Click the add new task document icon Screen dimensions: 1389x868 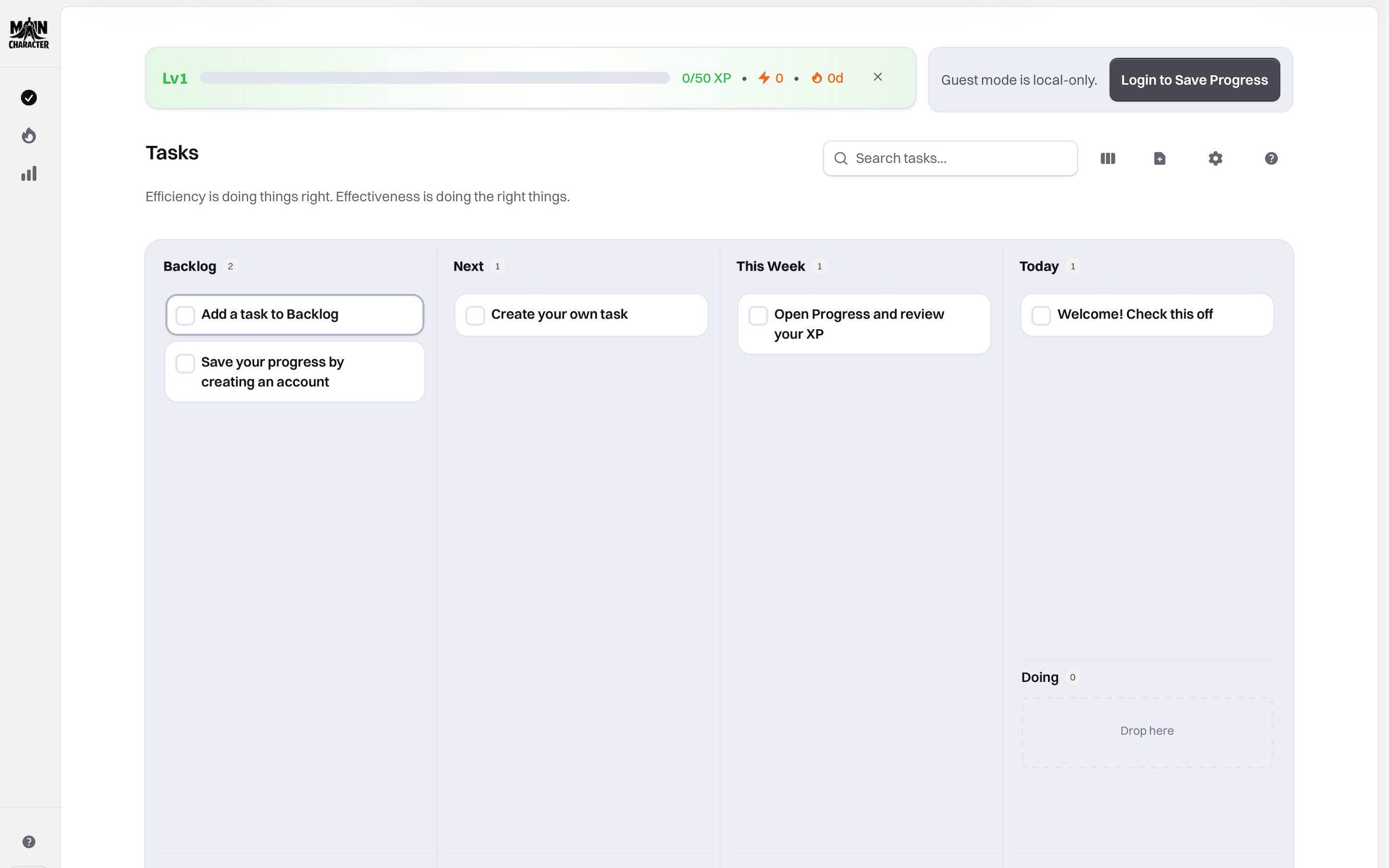click(x=1159, y=158)
